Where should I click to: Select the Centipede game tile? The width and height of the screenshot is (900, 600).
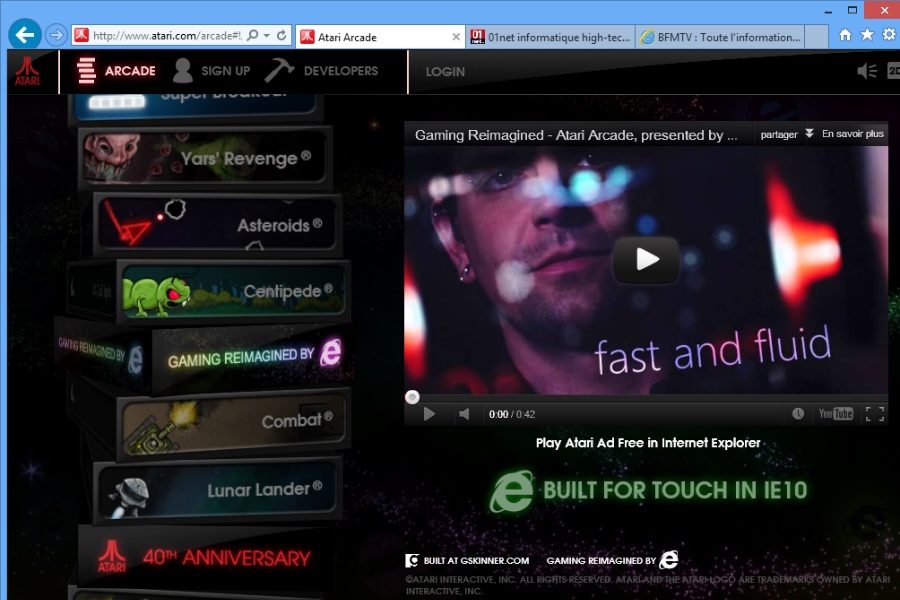coord(232,291)
